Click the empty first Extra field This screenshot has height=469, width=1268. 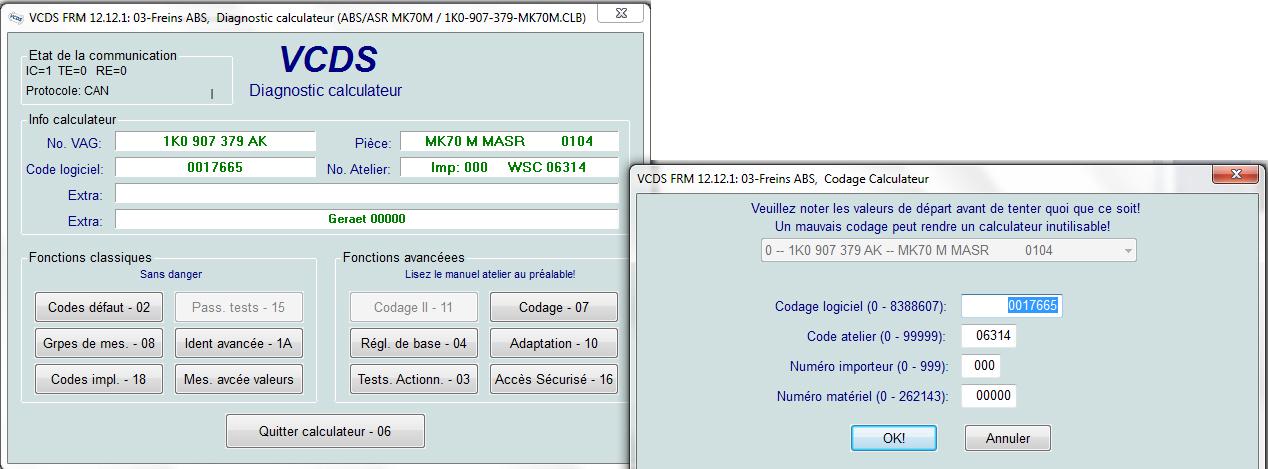[x=367, y=193]
